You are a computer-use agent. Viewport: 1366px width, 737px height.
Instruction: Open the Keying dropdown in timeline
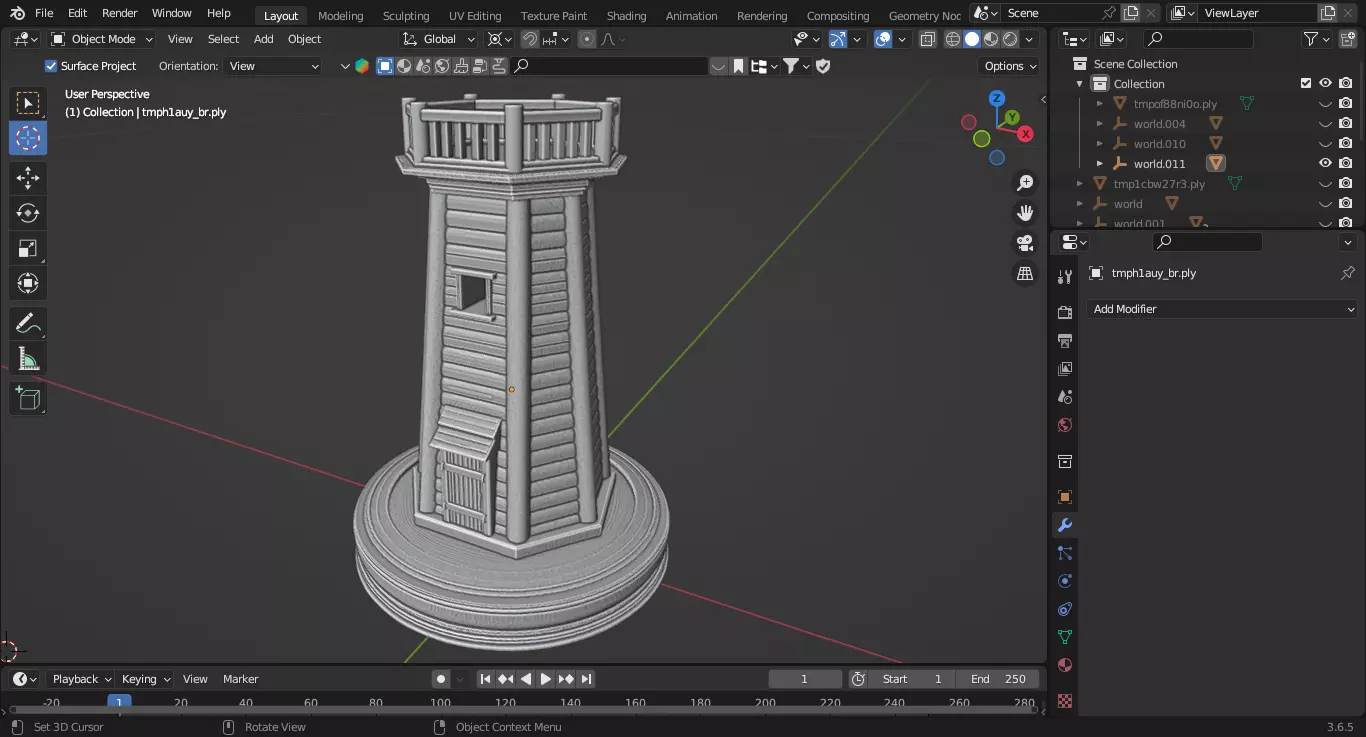[146, 679]
